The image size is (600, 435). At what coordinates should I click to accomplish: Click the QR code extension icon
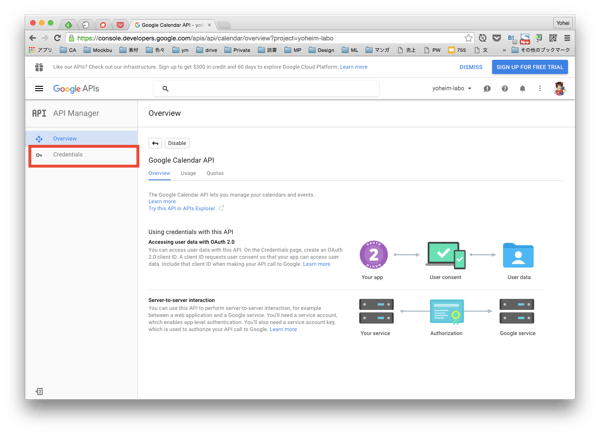pos(553,38)
